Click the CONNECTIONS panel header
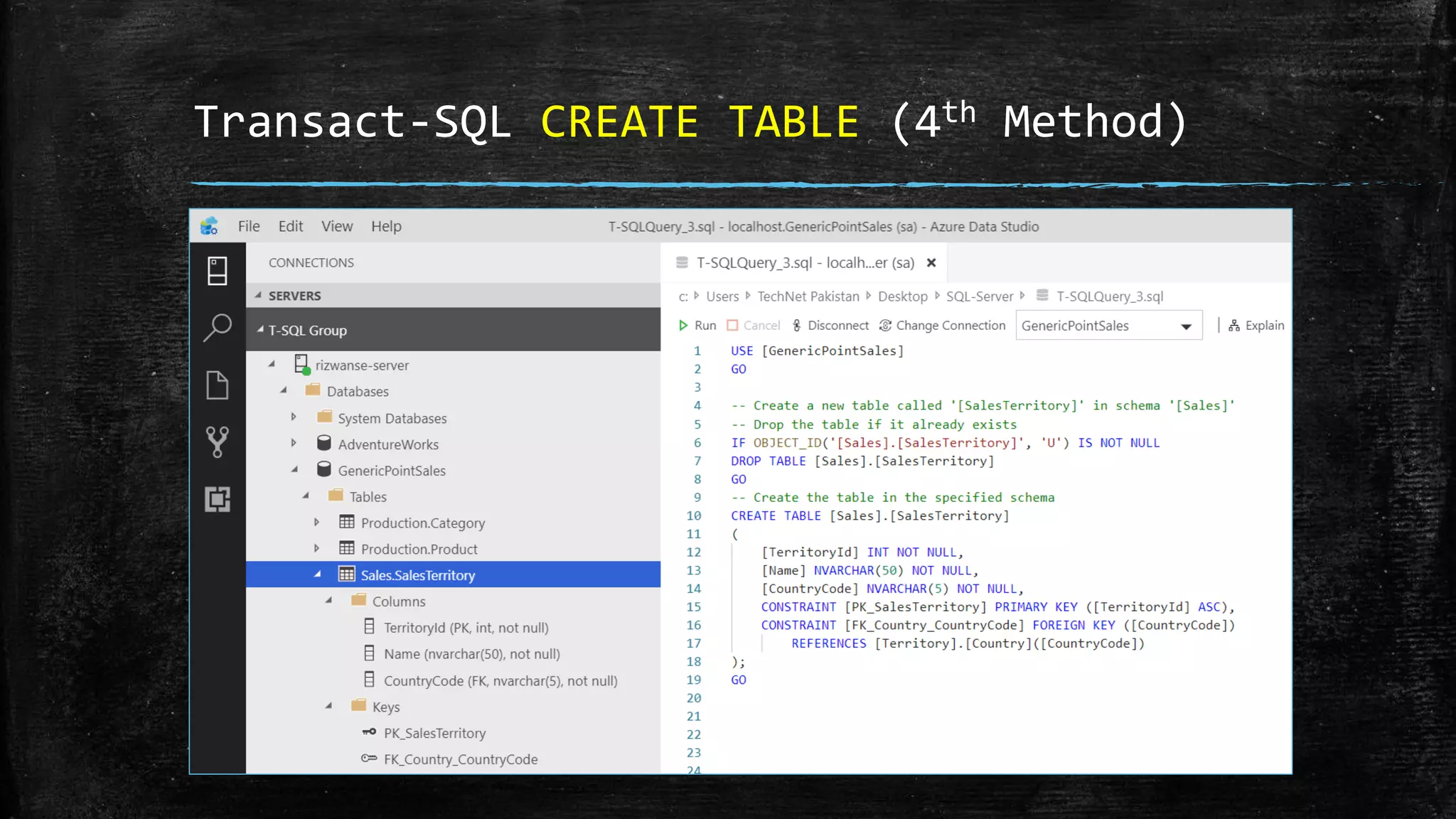1456x819 pixels. click(x=311, y=262)
